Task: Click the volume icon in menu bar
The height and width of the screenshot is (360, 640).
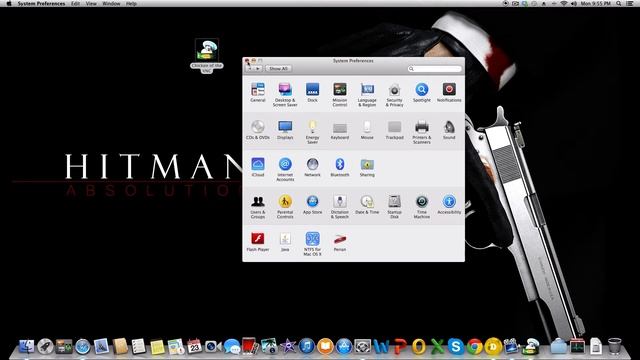Action: tap(574, 3)
